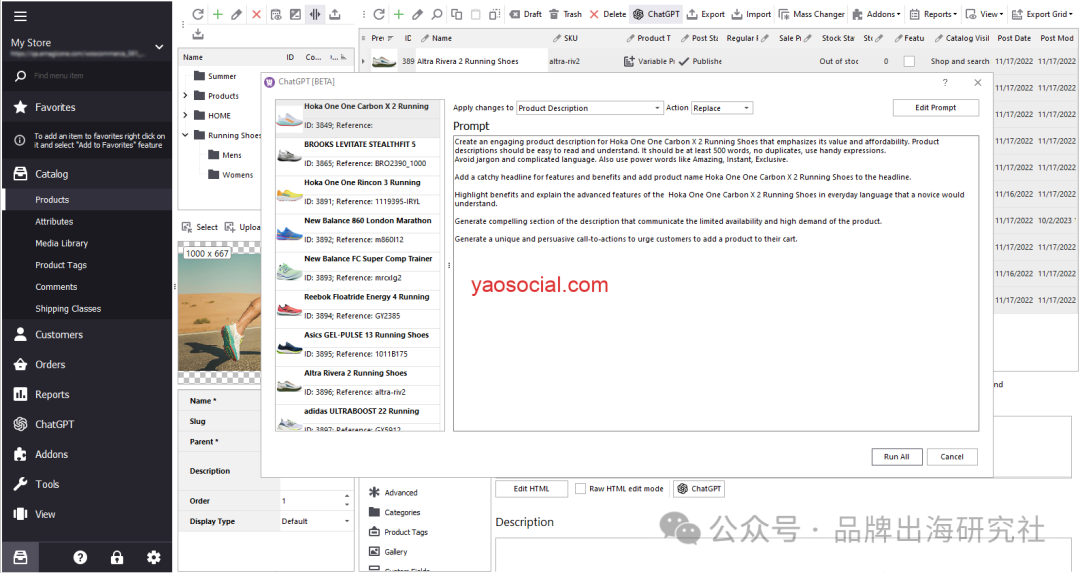Viewport: 1080px width, 573px height.
Task: Toggle the Featured checkbox for Altra Rivera 2
Action: [909, 61]
